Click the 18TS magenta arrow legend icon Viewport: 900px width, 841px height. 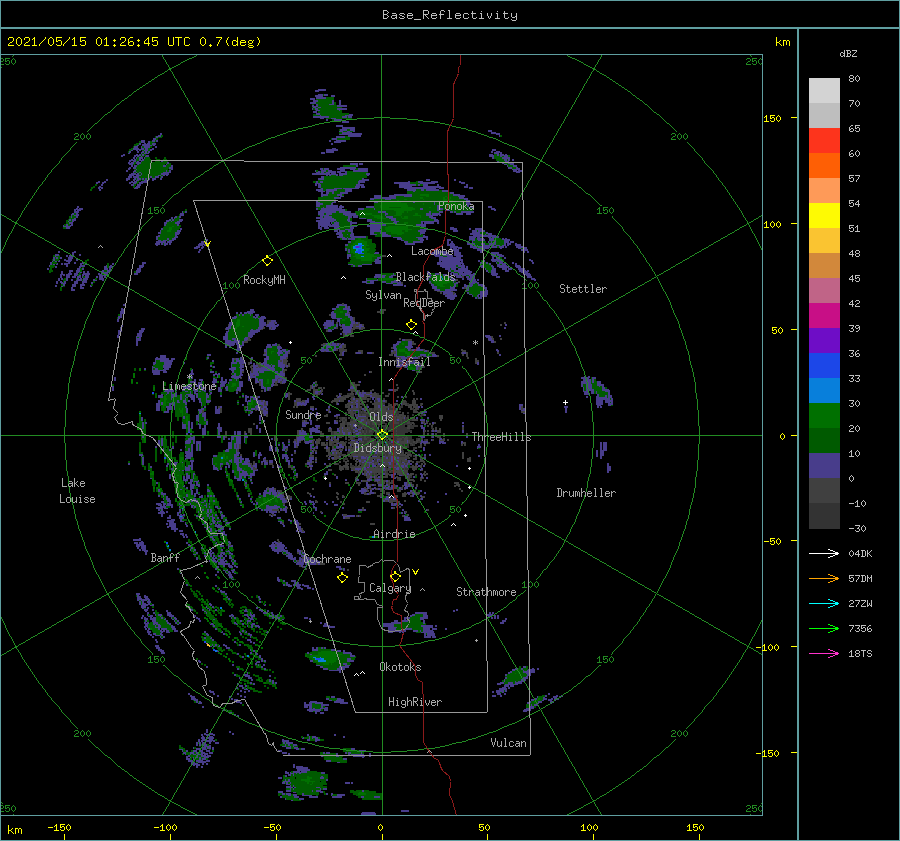[x=824, y=653]
